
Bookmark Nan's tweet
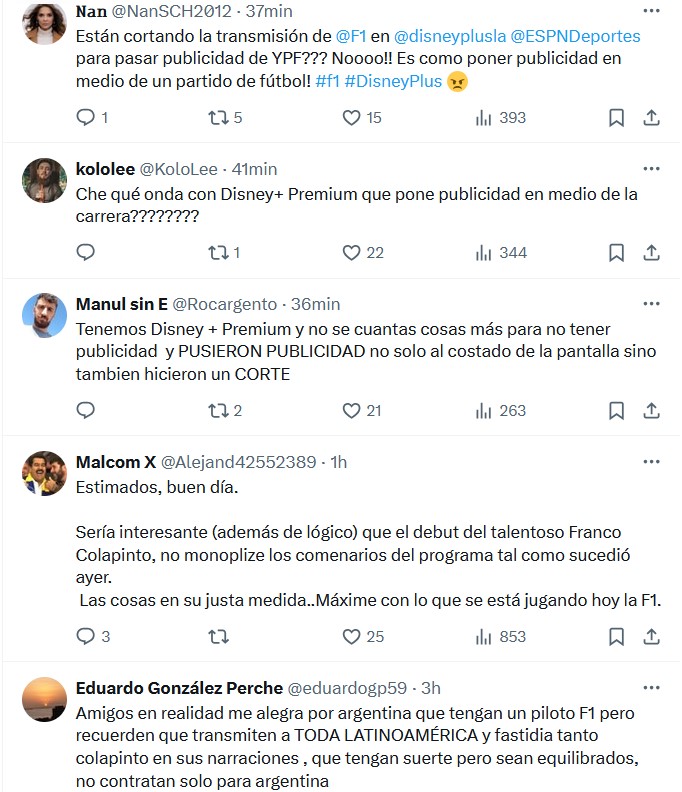[x=617, y=118]
